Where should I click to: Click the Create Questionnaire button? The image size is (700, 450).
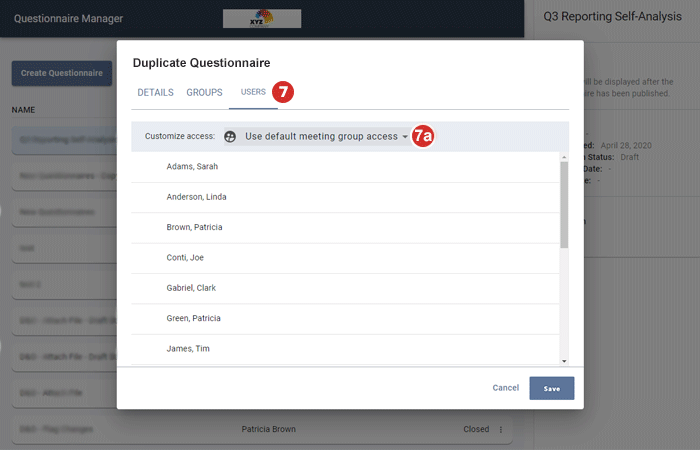pos(62,73)
